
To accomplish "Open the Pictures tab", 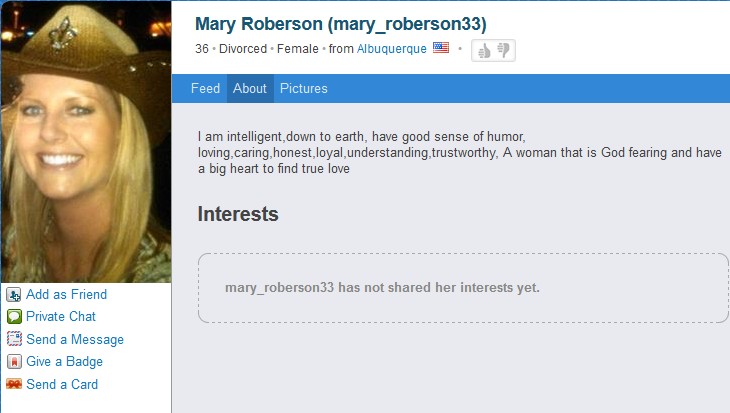I will pyautogui.click(x=304, y=88).
